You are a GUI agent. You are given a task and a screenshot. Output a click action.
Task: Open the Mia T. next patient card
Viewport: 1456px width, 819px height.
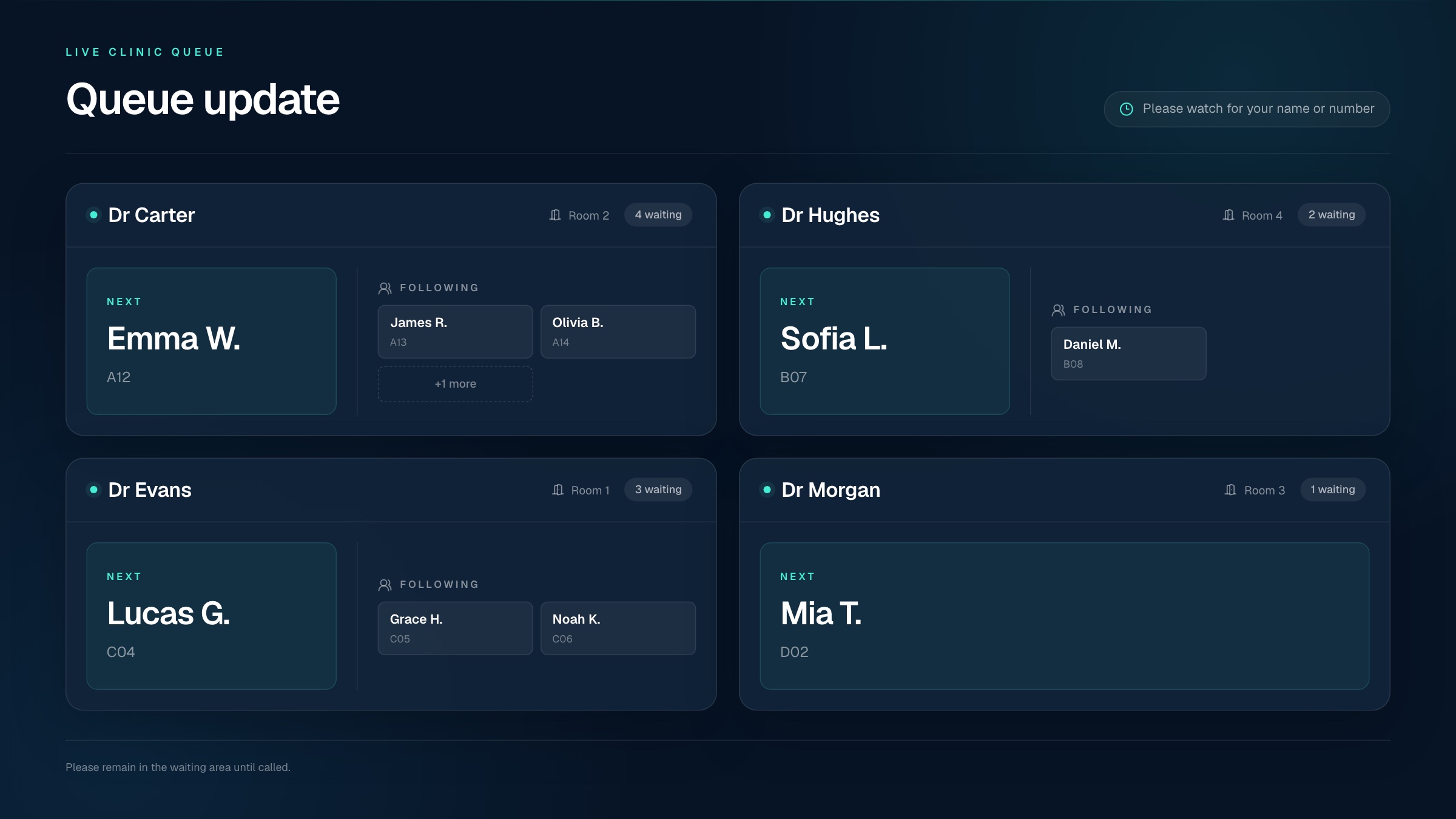tap(1065, 616)
